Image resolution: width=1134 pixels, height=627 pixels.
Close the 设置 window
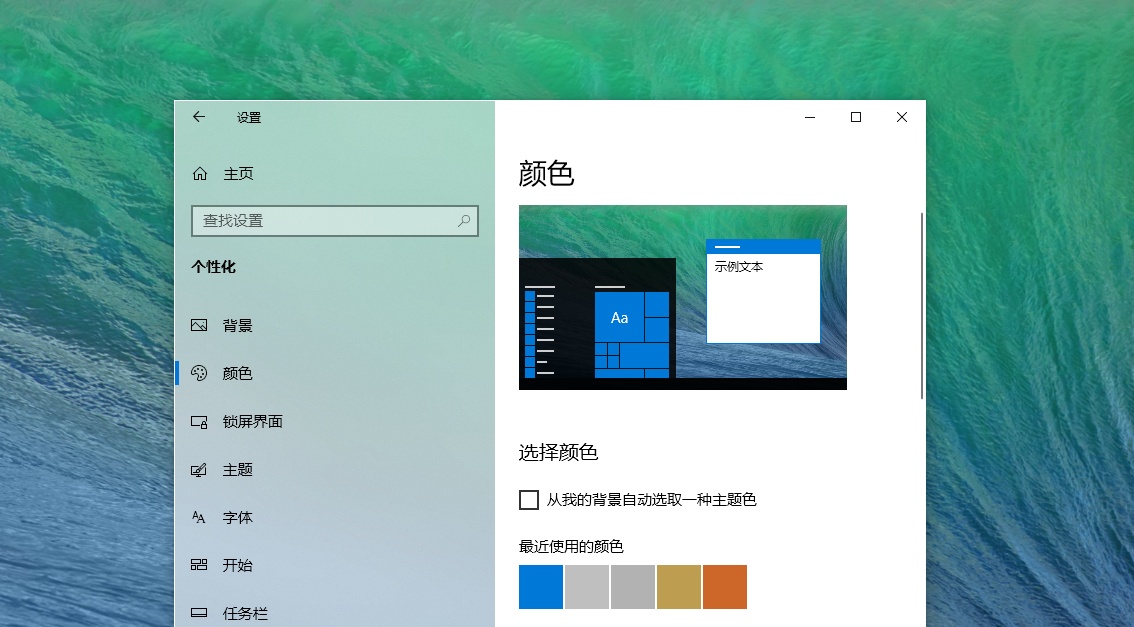902,117
